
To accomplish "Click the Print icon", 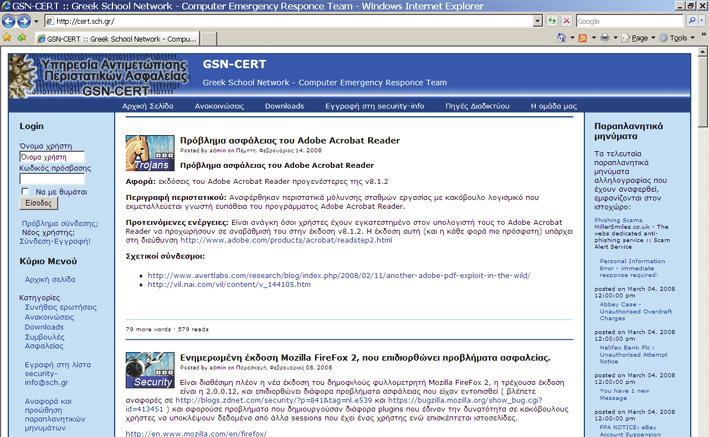I will coord(605,38).
